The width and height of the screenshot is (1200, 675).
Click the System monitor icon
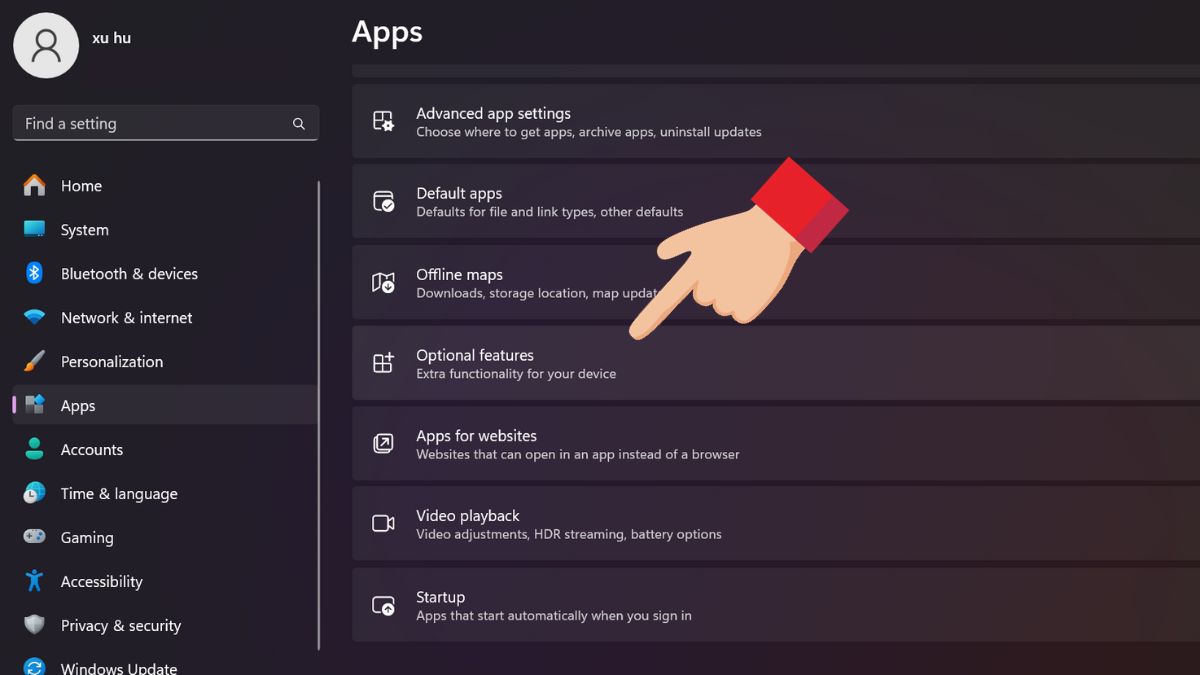tap(34, 229)
